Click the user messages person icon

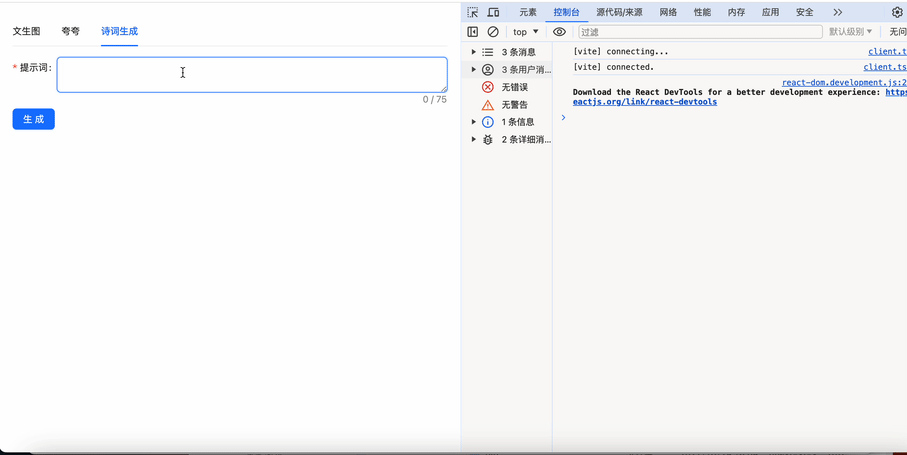[488, 70]
